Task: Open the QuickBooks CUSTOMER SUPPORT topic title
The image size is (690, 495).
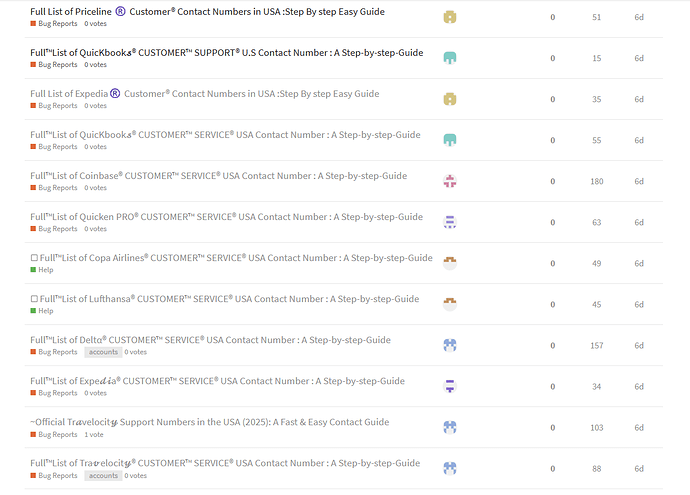Action: point(226,52)
